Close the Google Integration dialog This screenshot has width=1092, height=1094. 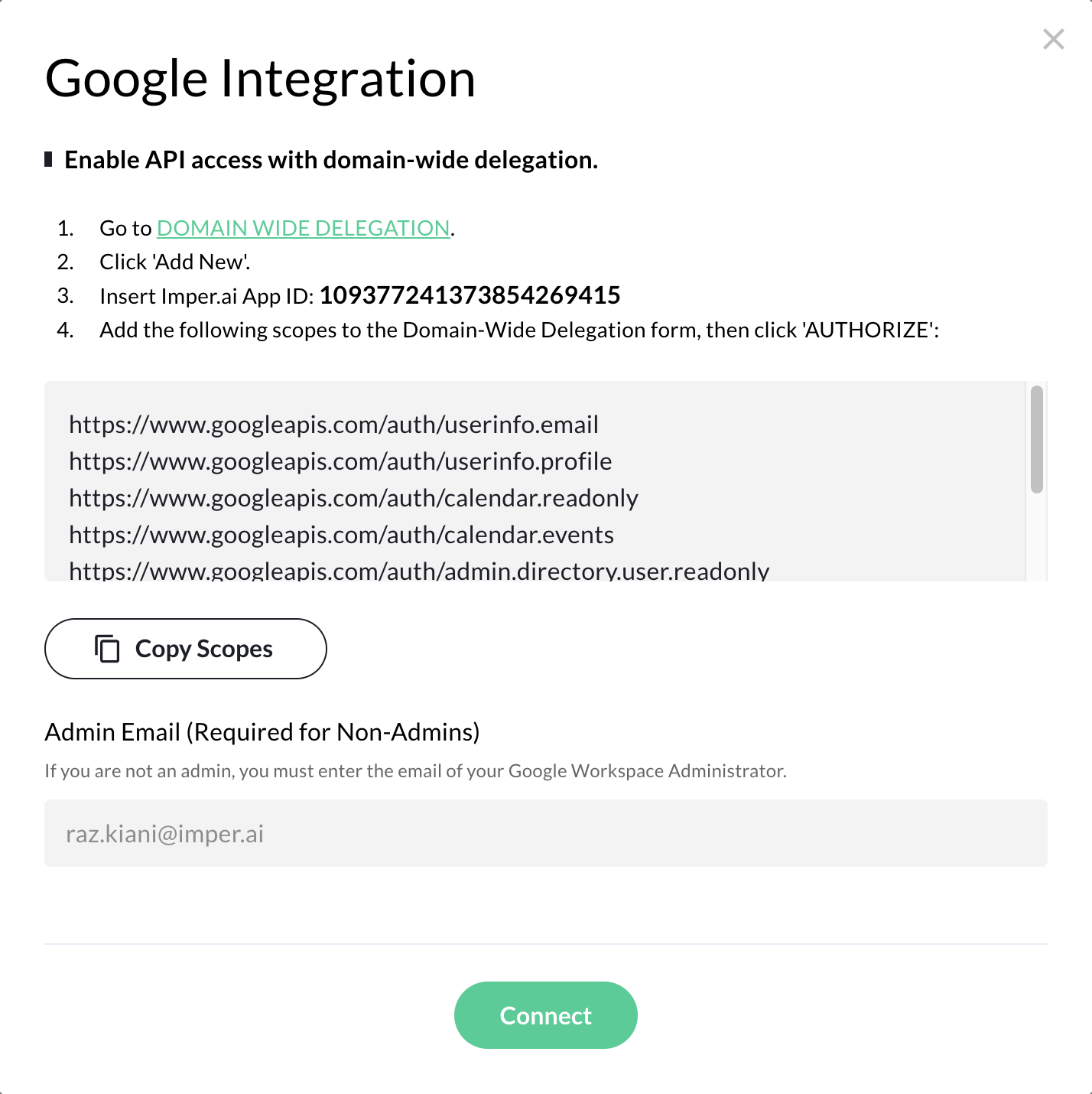click(x=1053, y=39)
